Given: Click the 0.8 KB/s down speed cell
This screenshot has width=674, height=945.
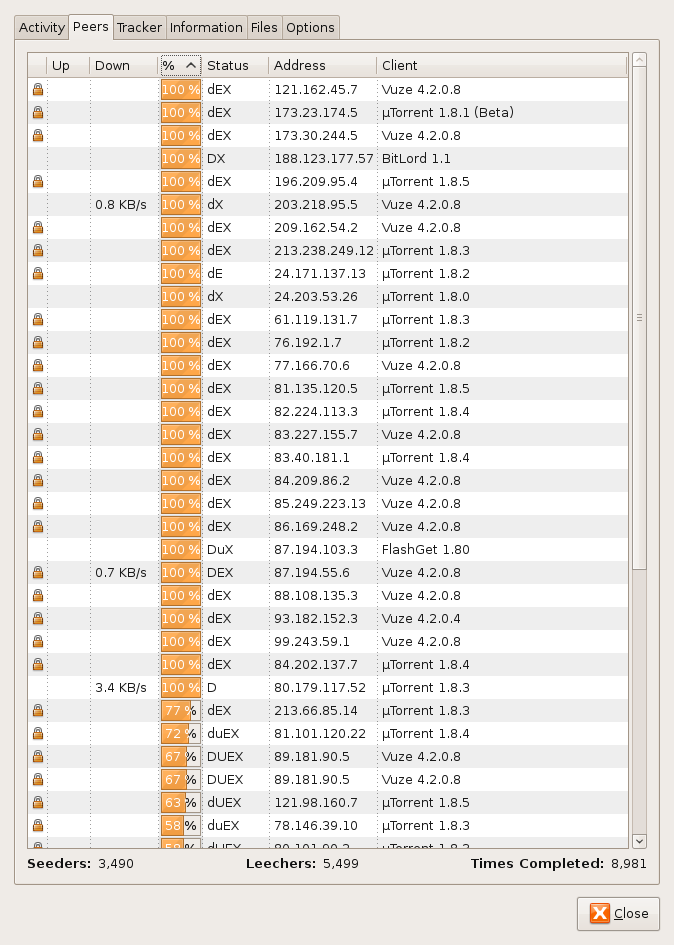Looking at the screenshot, I should pyautogui.click(x=121, y=205).
